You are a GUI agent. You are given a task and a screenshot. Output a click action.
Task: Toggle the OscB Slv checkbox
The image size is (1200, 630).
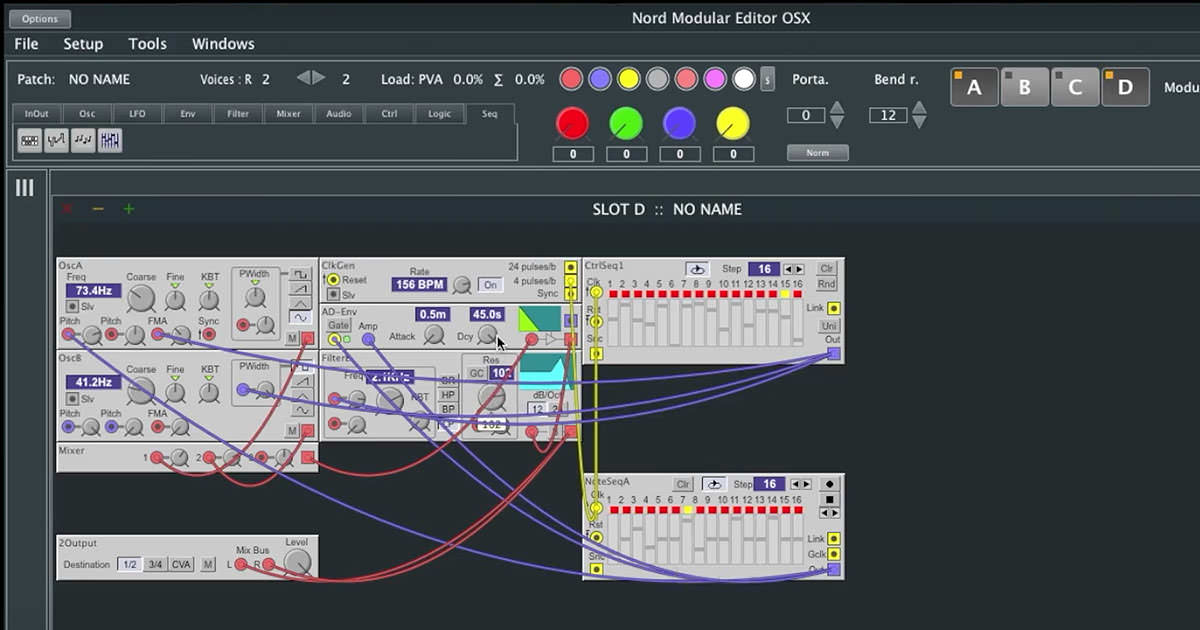pos(73,398)
